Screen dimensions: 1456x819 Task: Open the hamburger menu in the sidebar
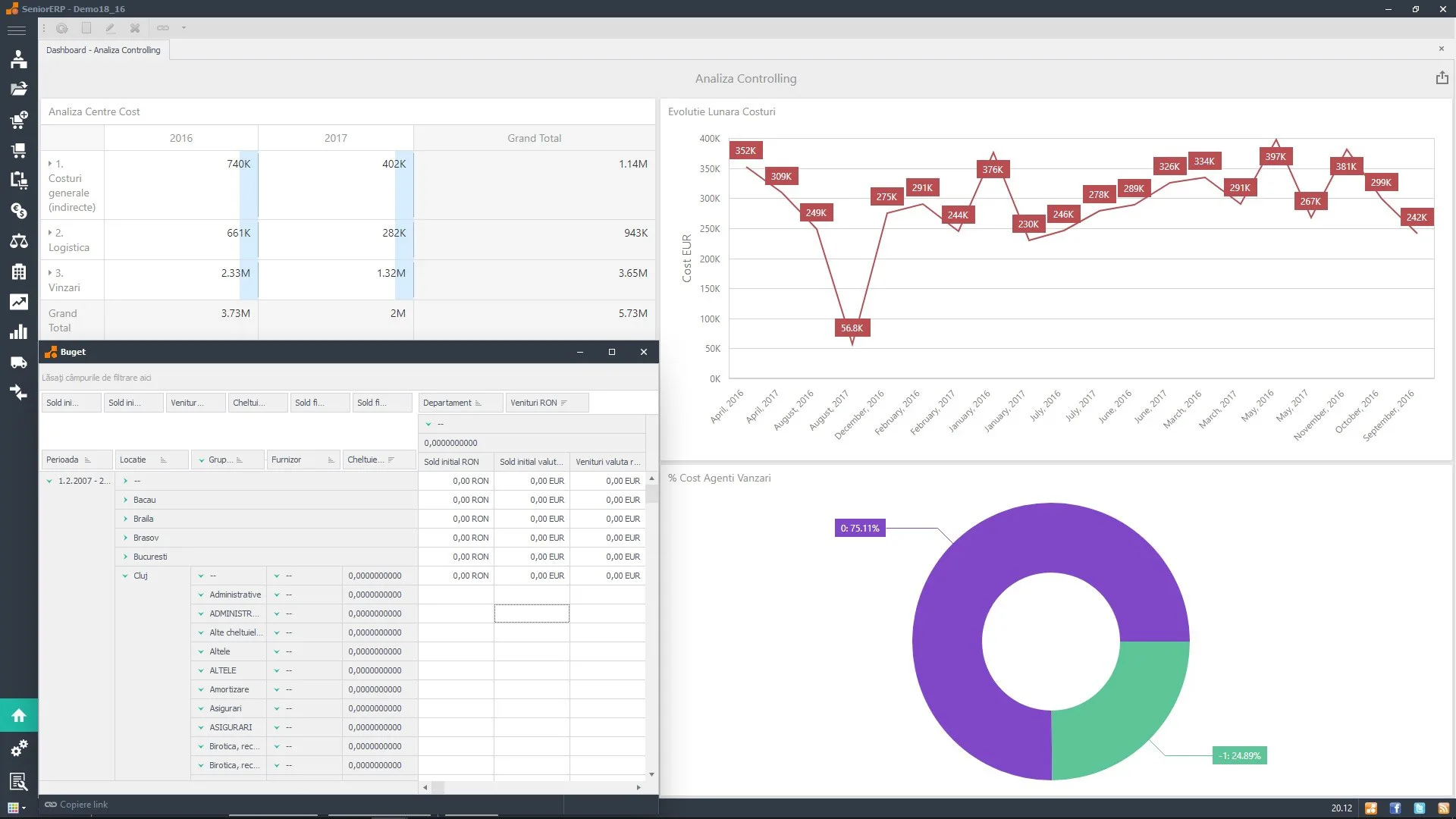(17, 30)
